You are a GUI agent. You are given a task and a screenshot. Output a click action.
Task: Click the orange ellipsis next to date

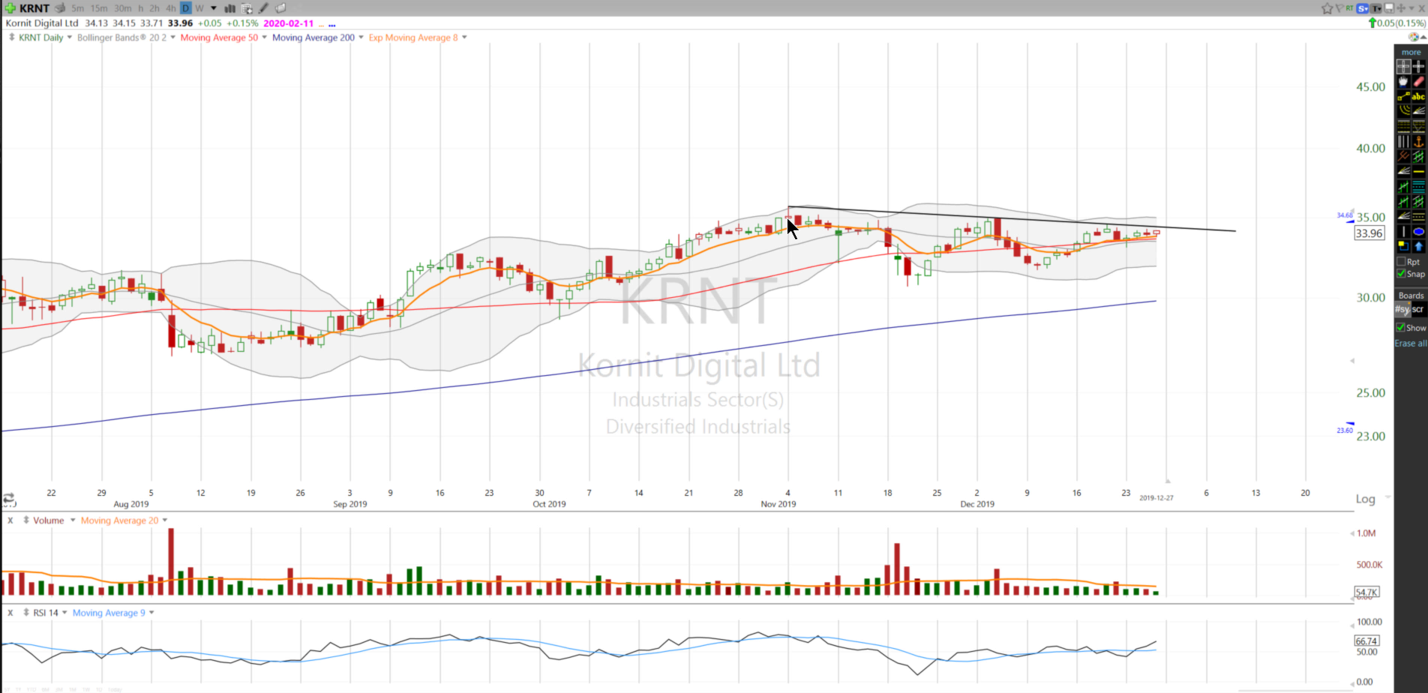pyautogui.click(x=321, y=24)
